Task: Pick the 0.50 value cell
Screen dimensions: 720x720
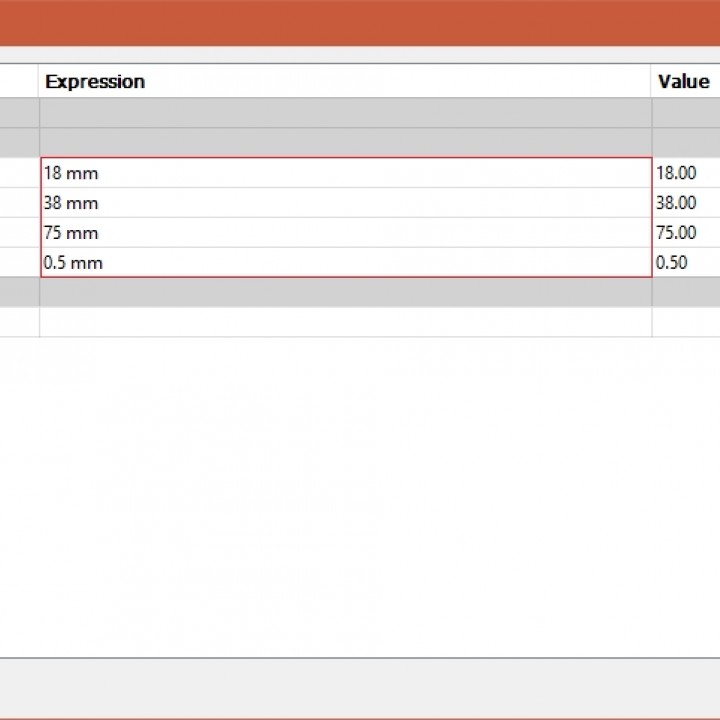Action: pos(686,263)
